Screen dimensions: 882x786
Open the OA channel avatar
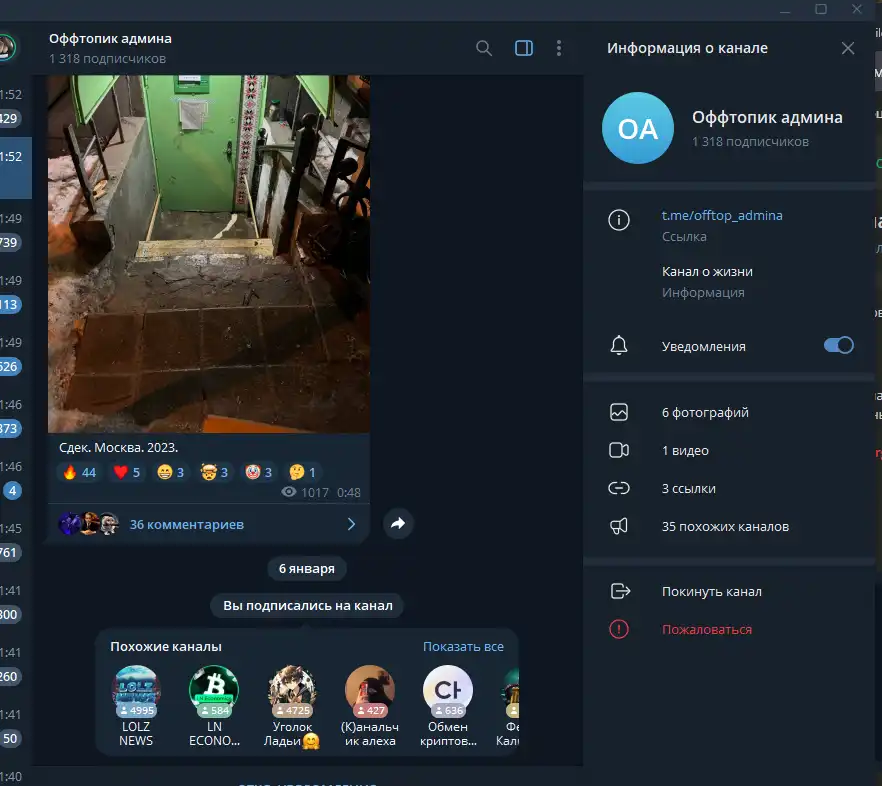(638, 128)
